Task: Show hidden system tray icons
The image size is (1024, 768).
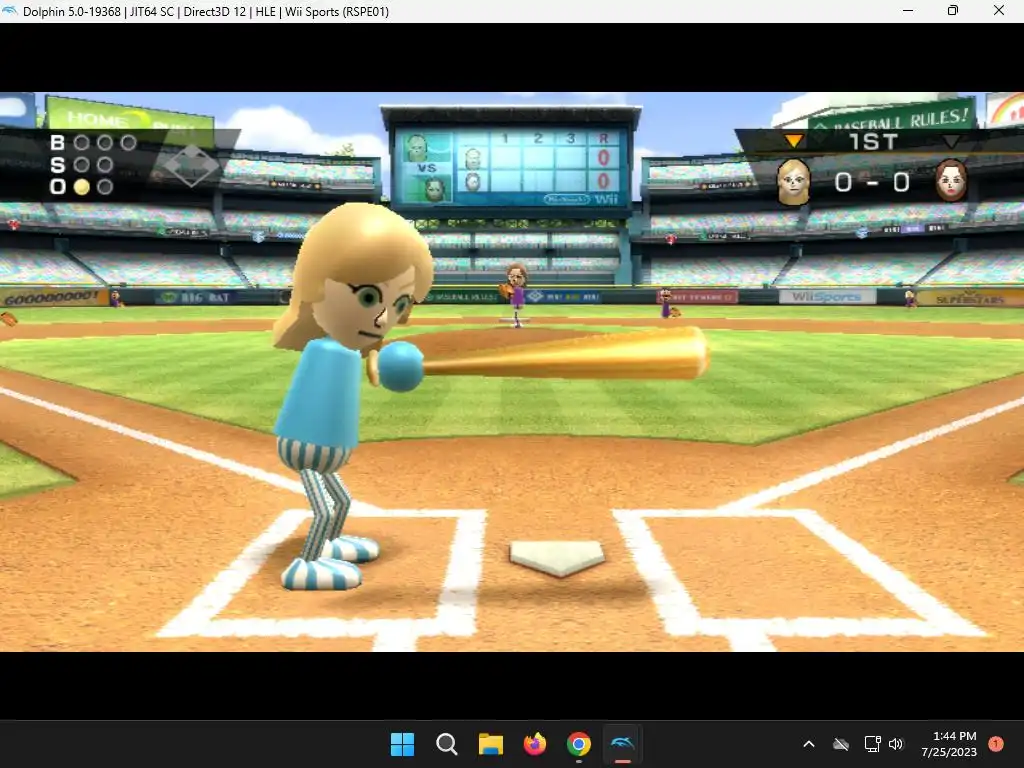Action: [x=808, y=744]
